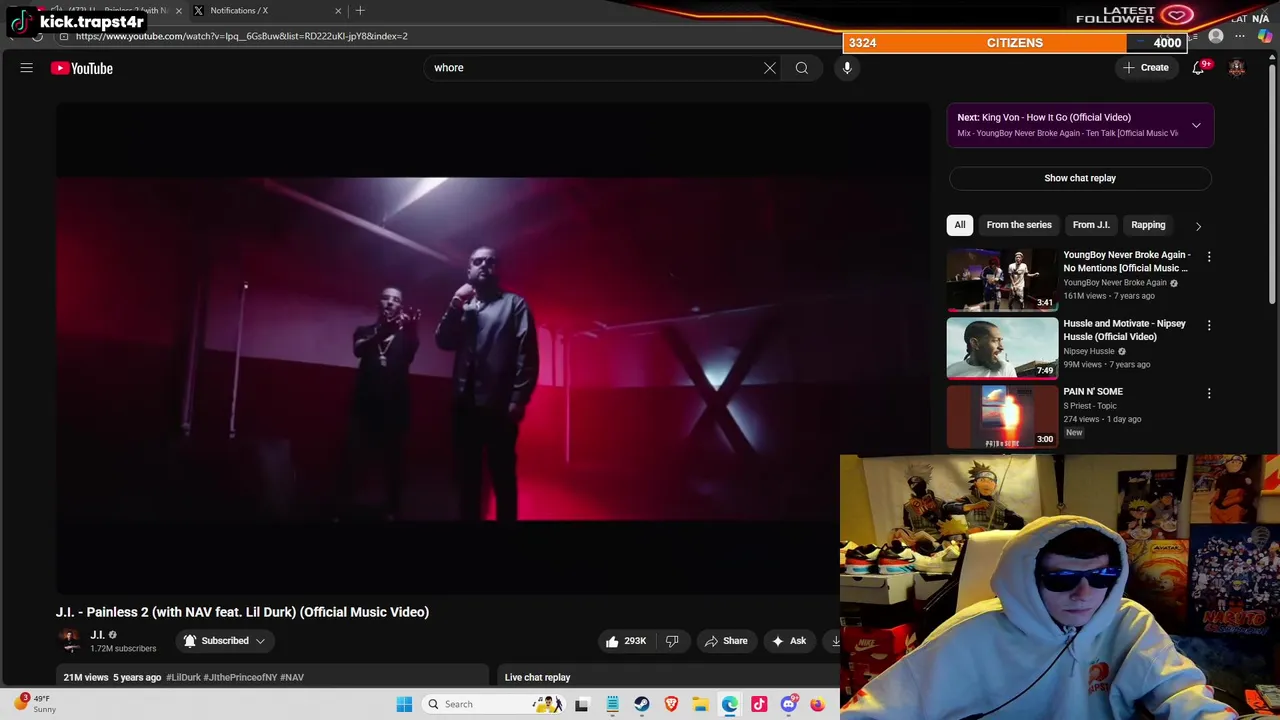Click the Create button
Screen dimensions: 1280x720
pyautogui.click(x=1146, y=68)
